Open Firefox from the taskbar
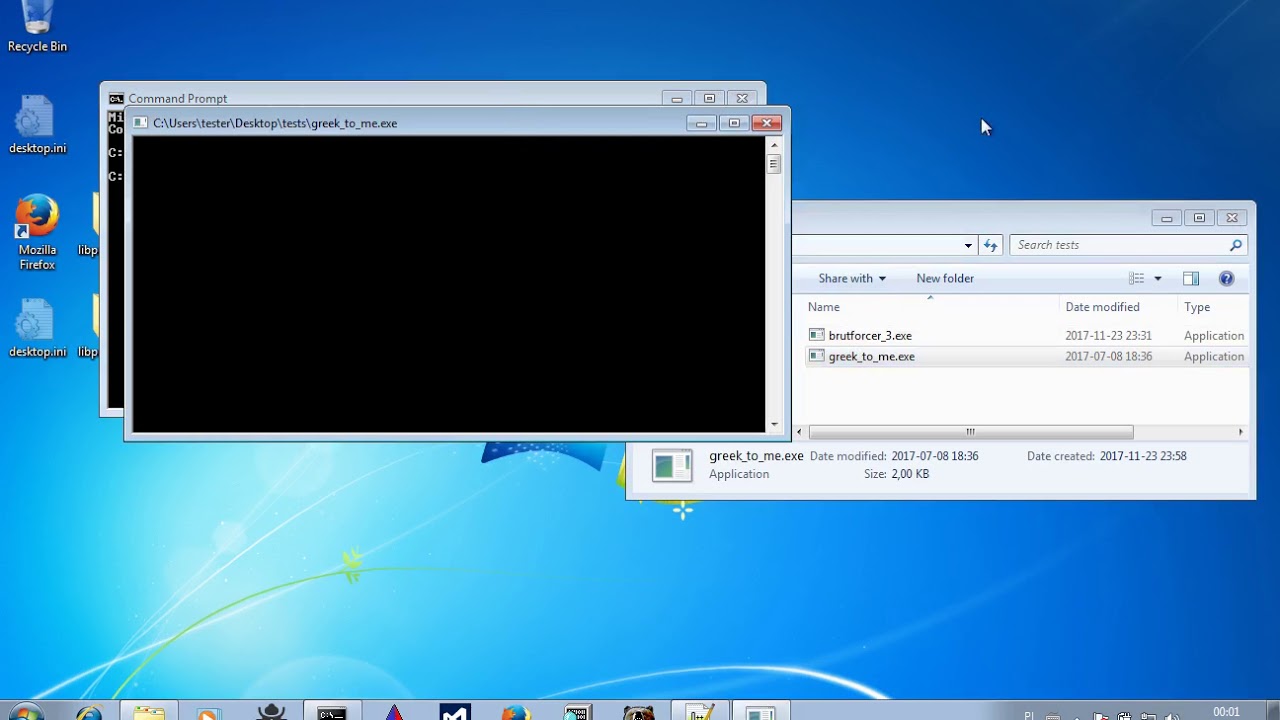The image size is (1280, 720). tap(516, 712)
